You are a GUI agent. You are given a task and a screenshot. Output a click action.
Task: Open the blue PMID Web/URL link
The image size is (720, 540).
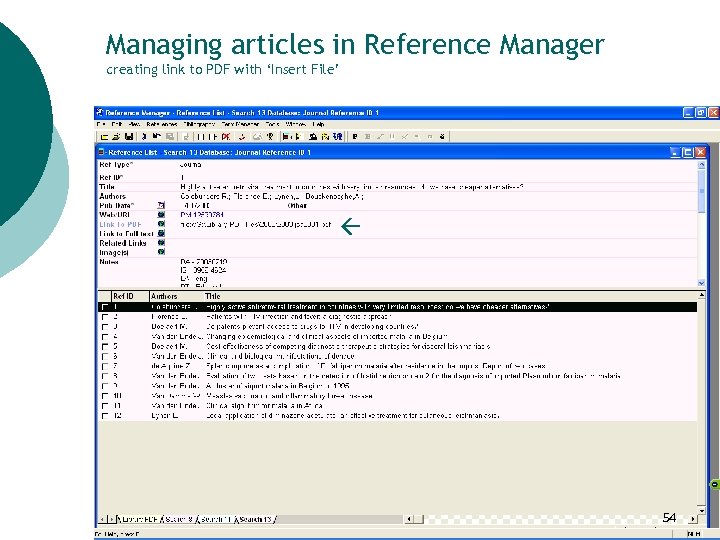pyautogui.click(x=202, y=214)
